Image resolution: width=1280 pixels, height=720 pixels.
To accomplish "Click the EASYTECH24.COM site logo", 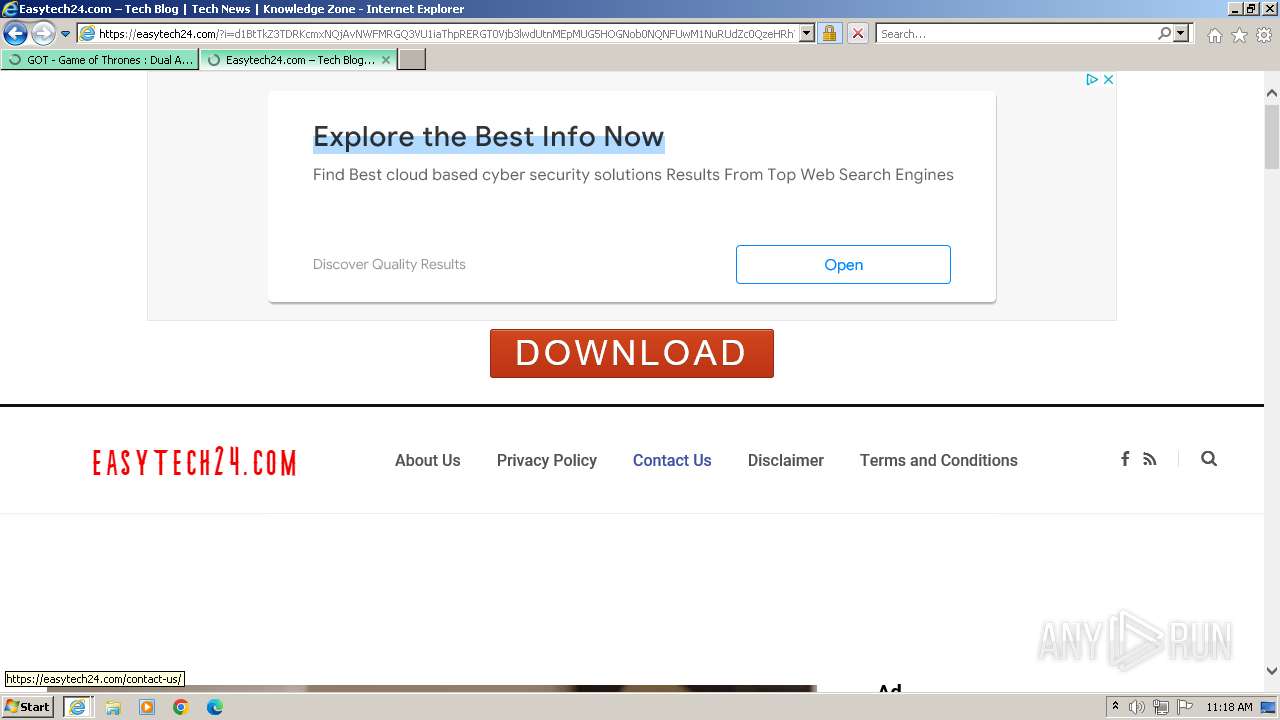I will pos(194,462).
